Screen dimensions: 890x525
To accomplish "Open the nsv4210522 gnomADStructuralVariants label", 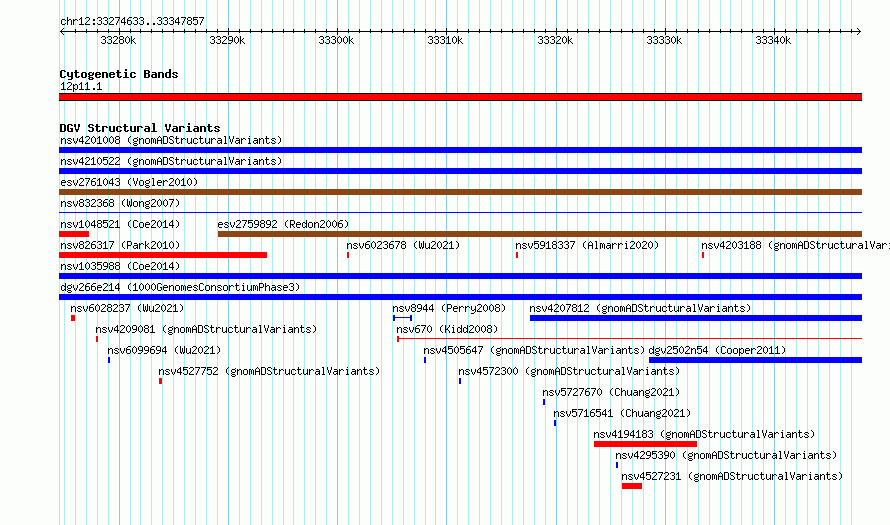I will point(171,161).
